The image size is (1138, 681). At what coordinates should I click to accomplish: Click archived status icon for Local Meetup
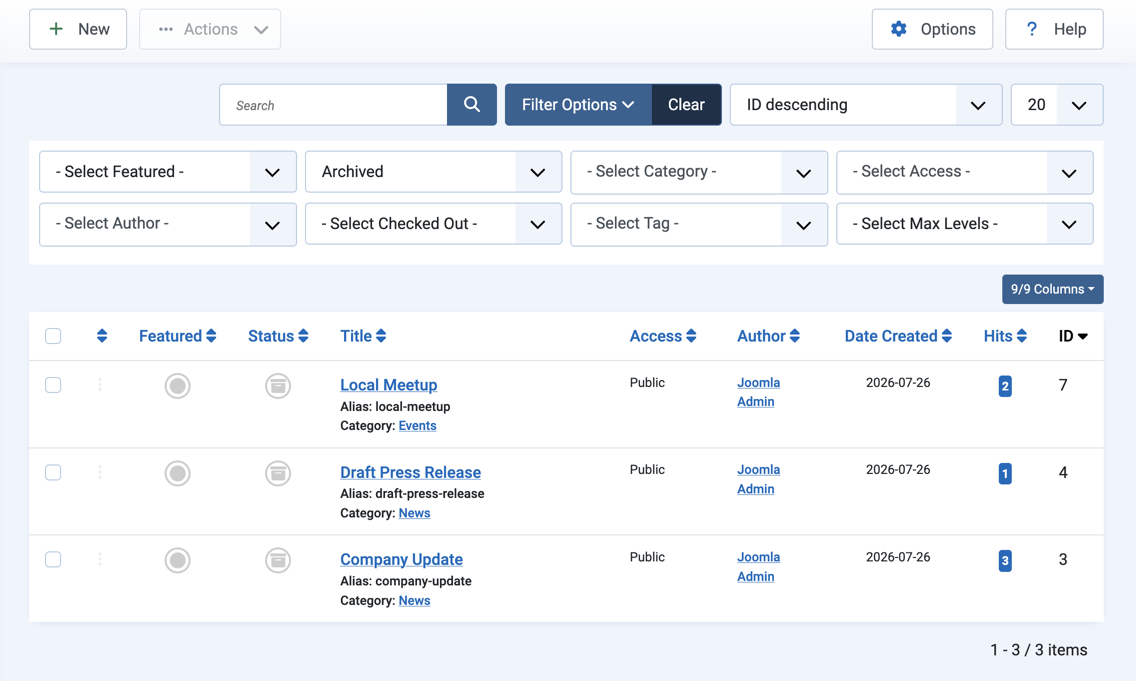(277, 386)
